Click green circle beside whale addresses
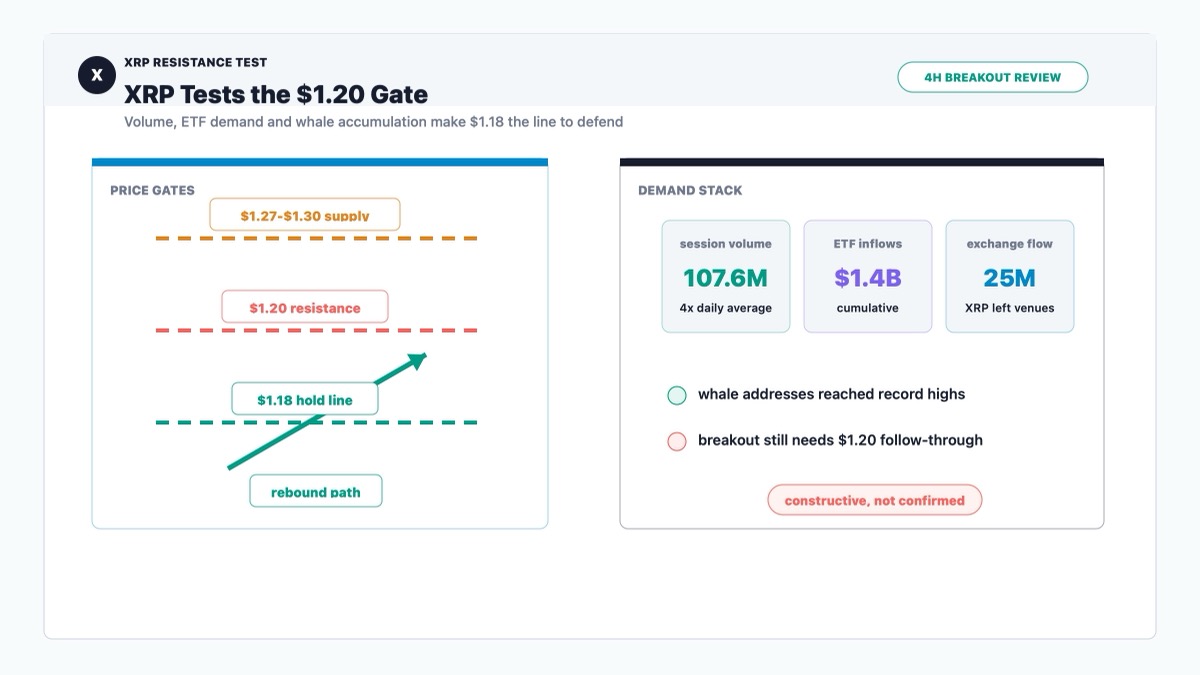The image size is (1200, 675). 677,395
